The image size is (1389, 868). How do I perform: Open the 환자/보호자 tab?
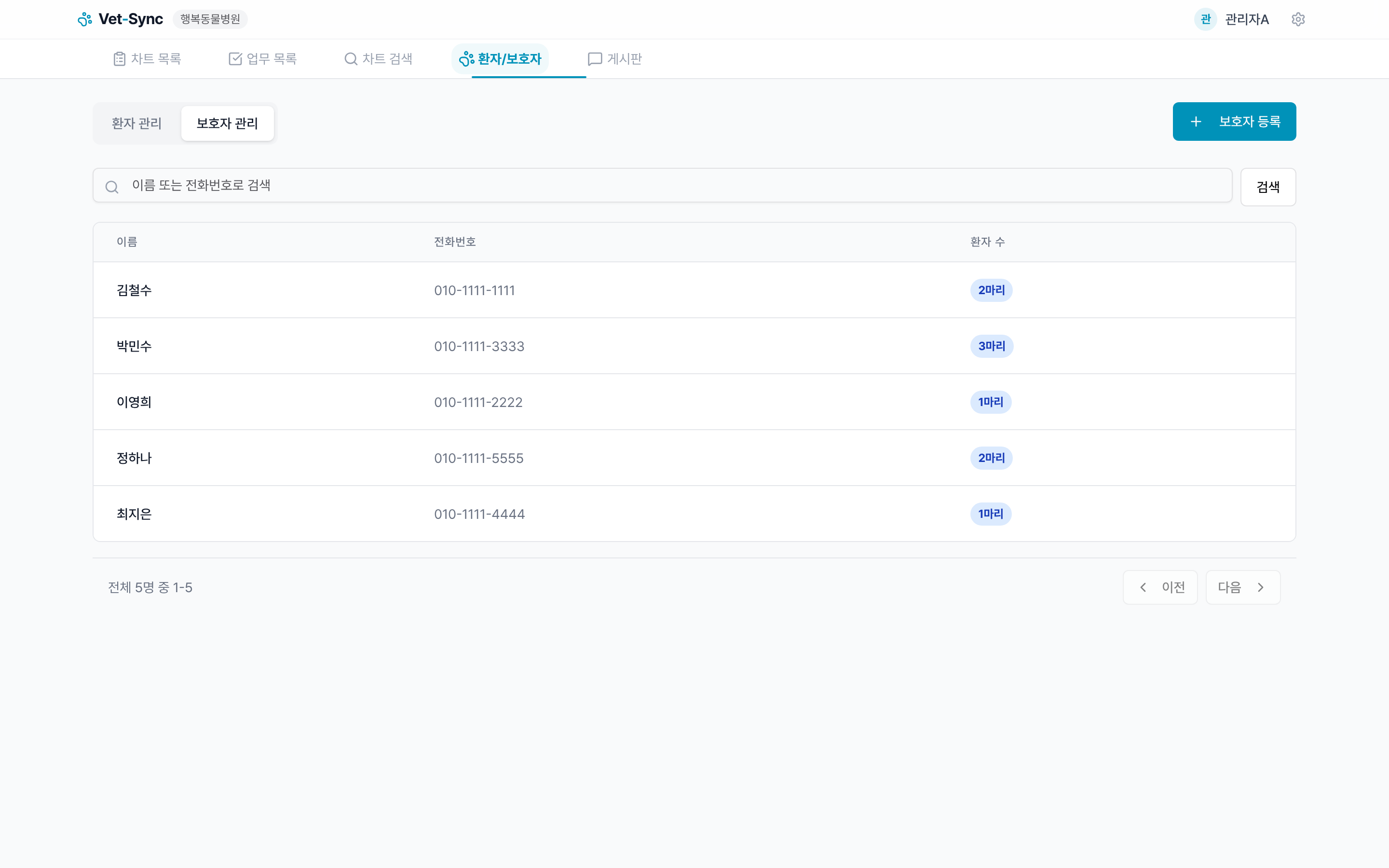pyautogui.click(x=500, y=58)
